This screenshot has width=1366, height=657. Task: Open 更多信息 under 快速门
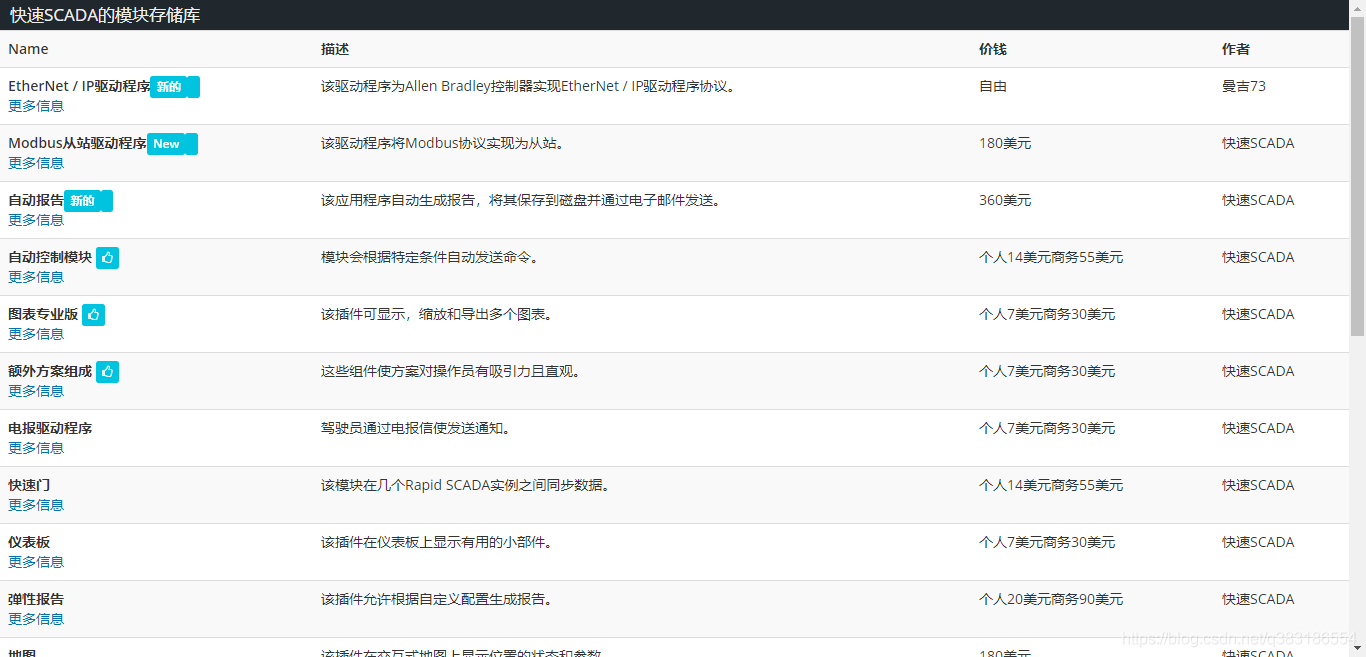36,505
